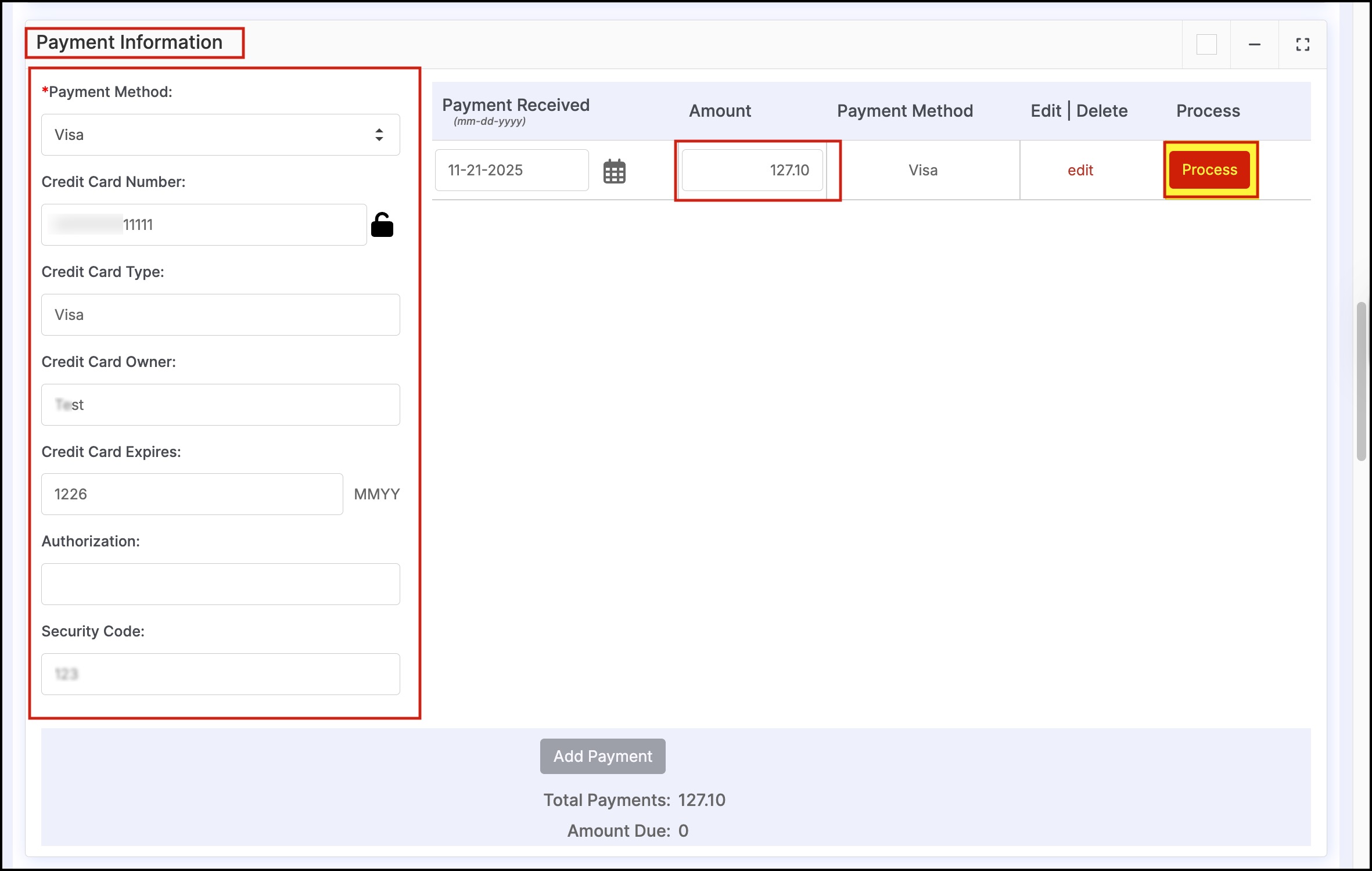Screen dimensions: 1372x871
Task: Click the payment Amount field 127.10
Action: (752, 170)
